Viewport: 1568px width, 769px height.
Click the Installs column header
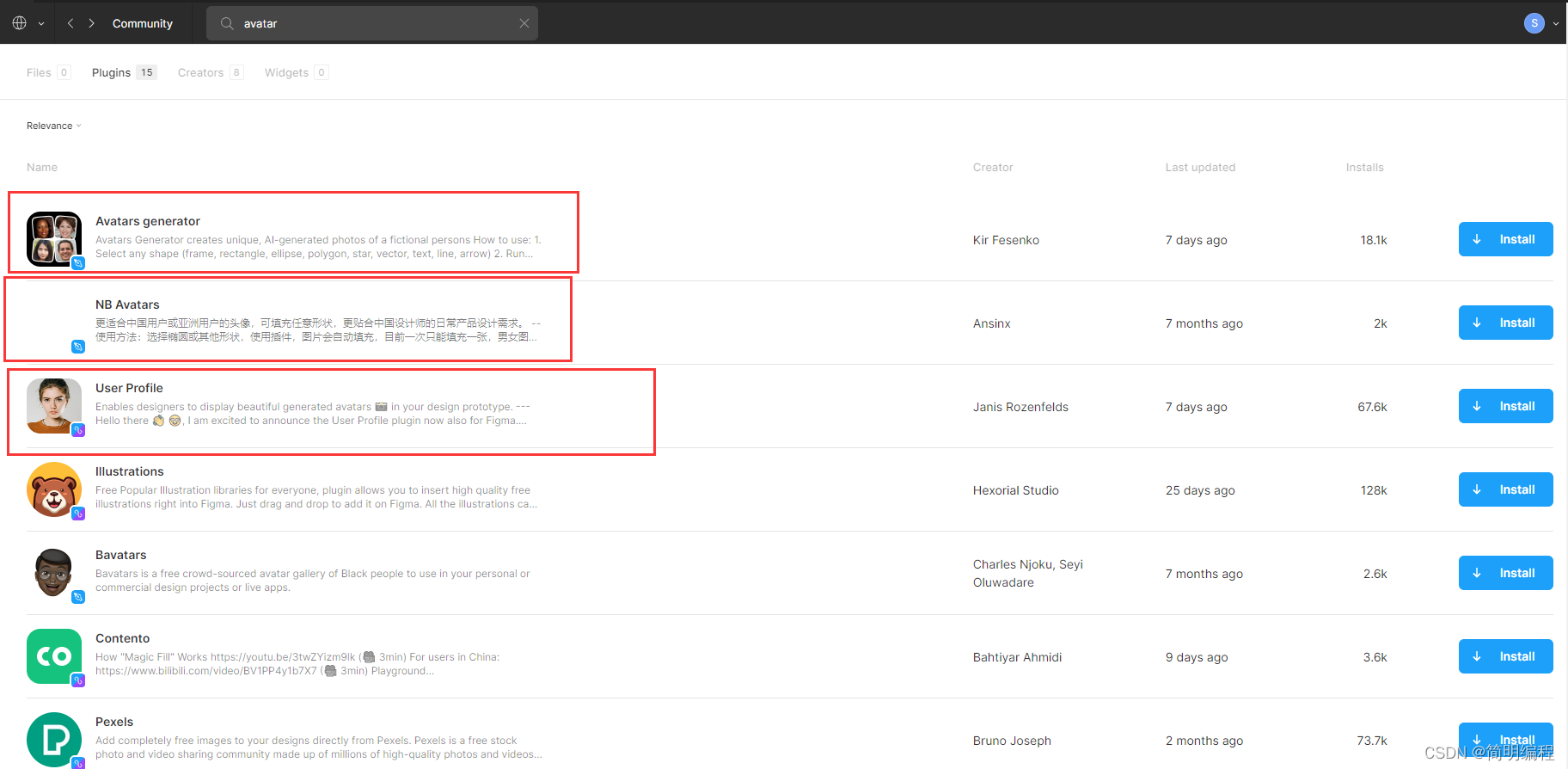[x=1365, y=167]
